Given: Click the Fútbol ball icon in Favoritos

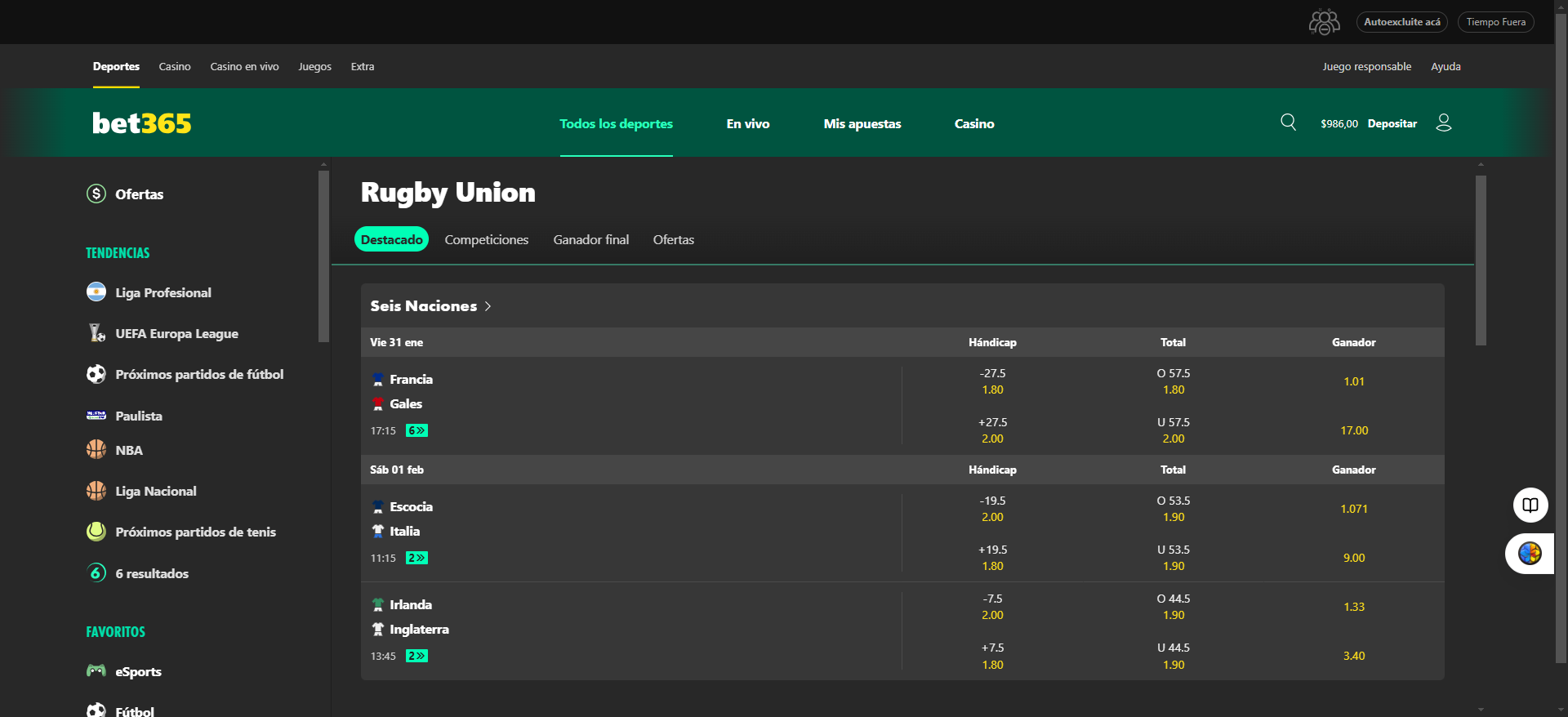Looking at the screenshot, I should tap(96, 710).
